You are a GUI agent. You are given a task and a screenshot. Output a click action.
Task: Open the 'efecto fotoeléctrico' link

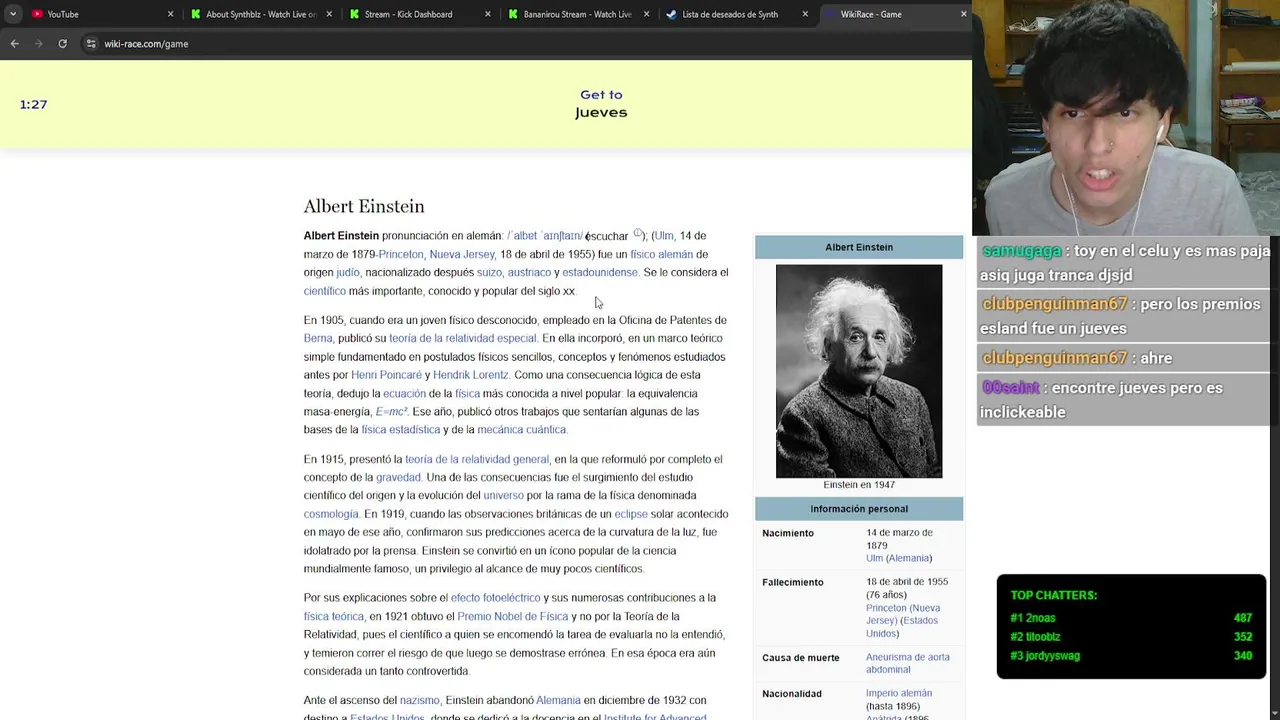tap(495, 598)
